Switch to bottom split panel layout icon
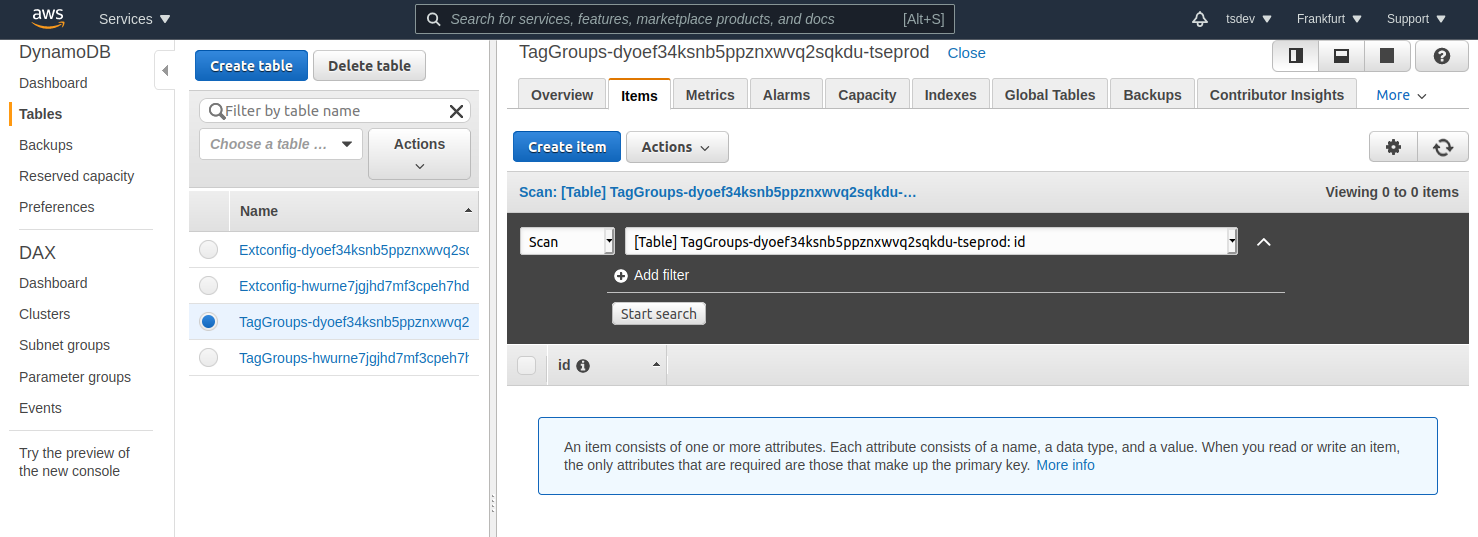The height and width of the screenshot is (537, 1478). pos(1342,56)
